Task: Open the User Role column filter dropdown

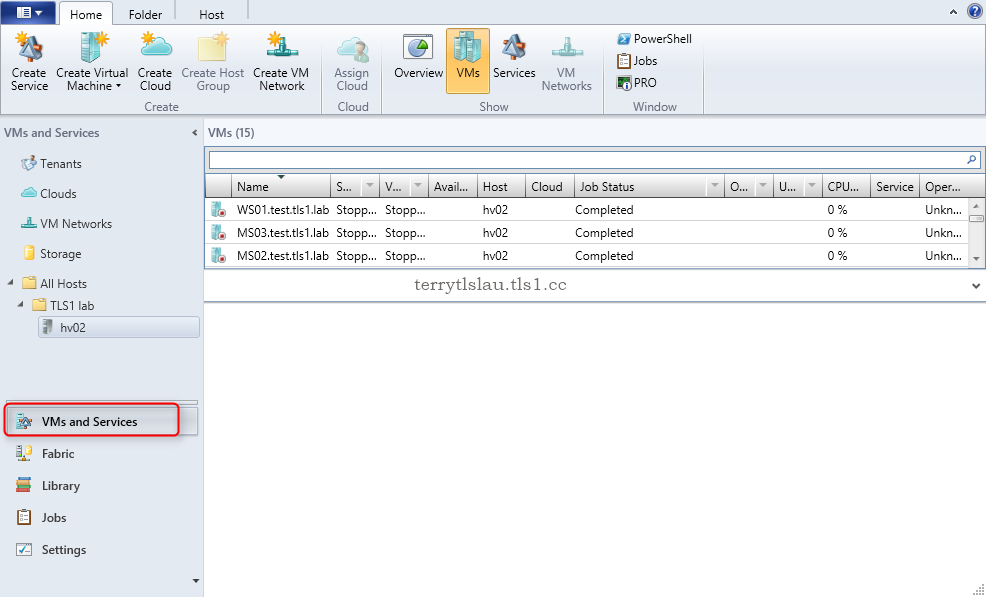Action: point(812,186)
